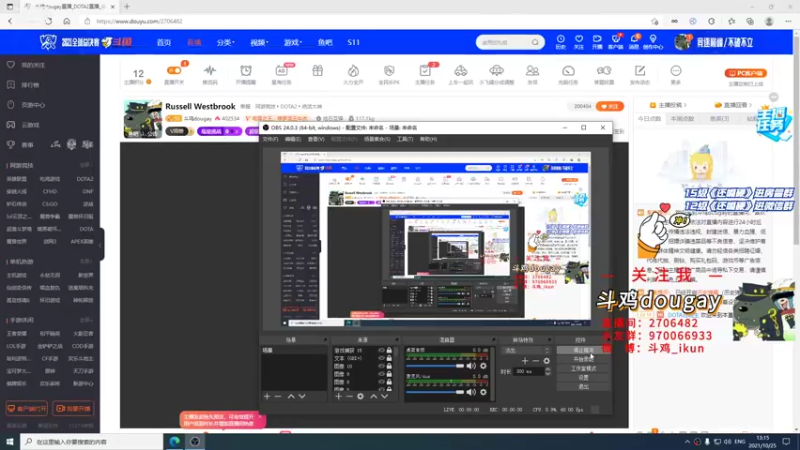
Task: Open the shield 全民乐PK icon
Action: 389,71
